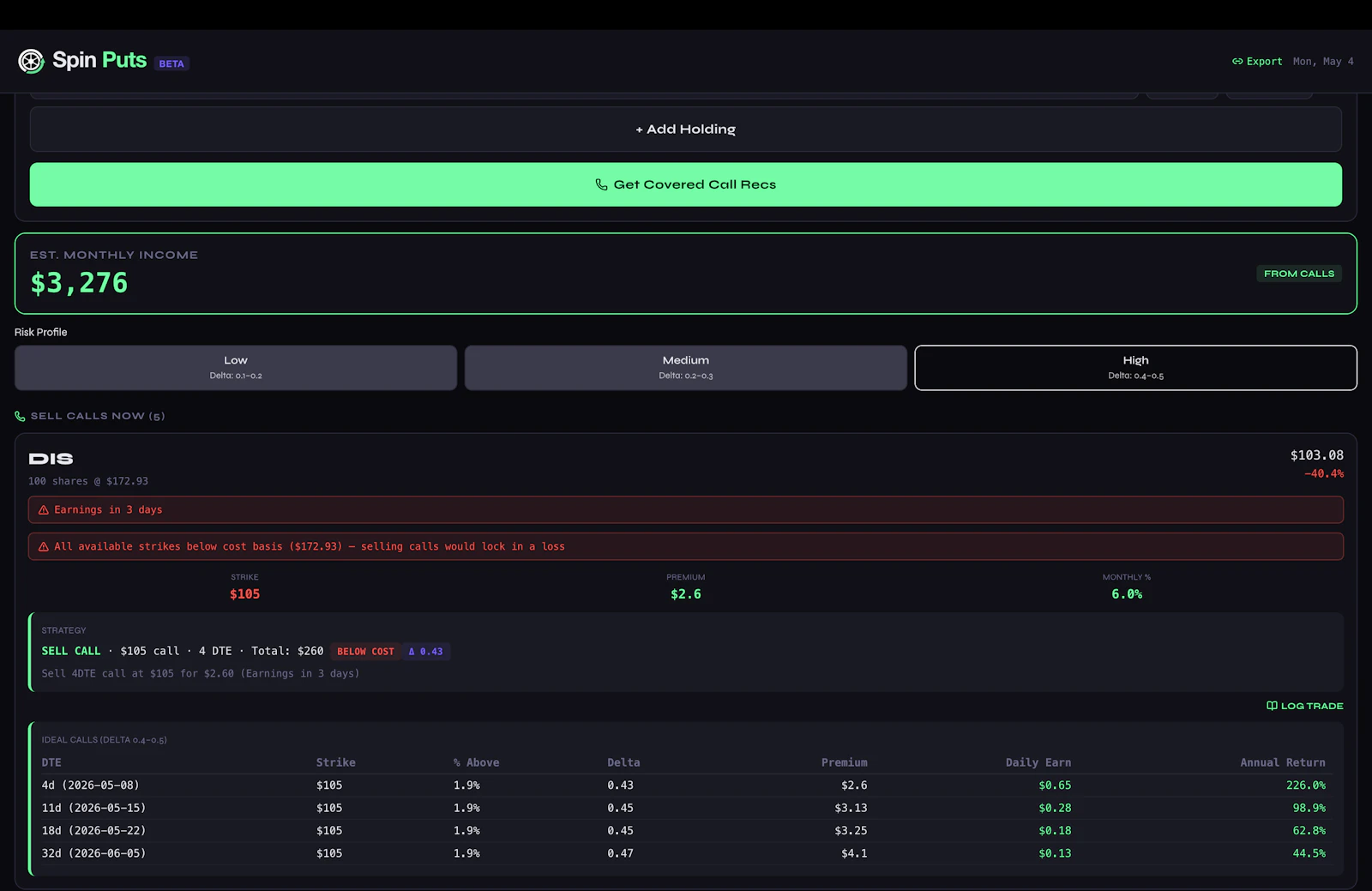Click the $0.28 daily earn value

pyautogui.click(x=1055, y=808)
